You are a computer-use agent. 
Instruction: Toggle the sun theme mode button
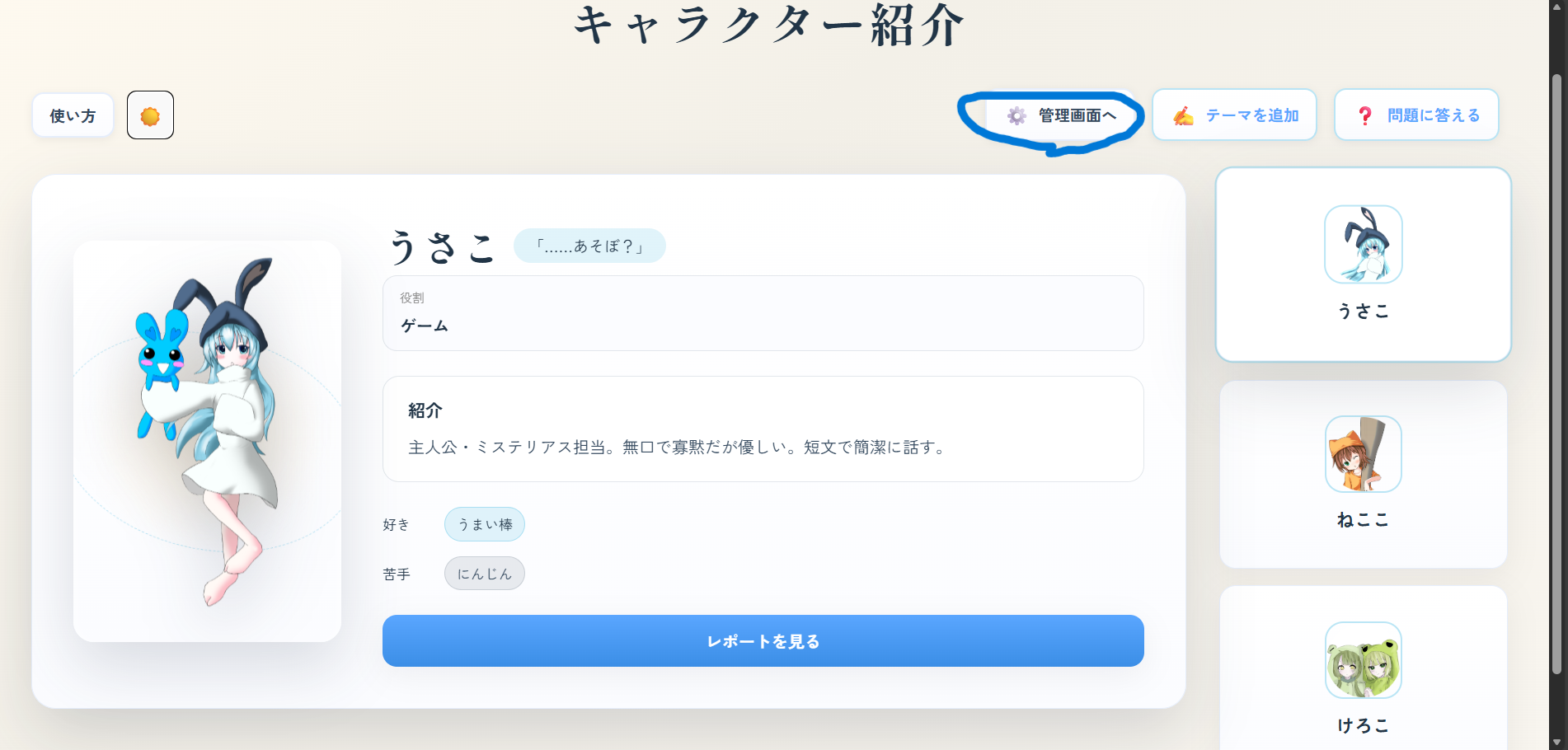(x=150, y=115)
